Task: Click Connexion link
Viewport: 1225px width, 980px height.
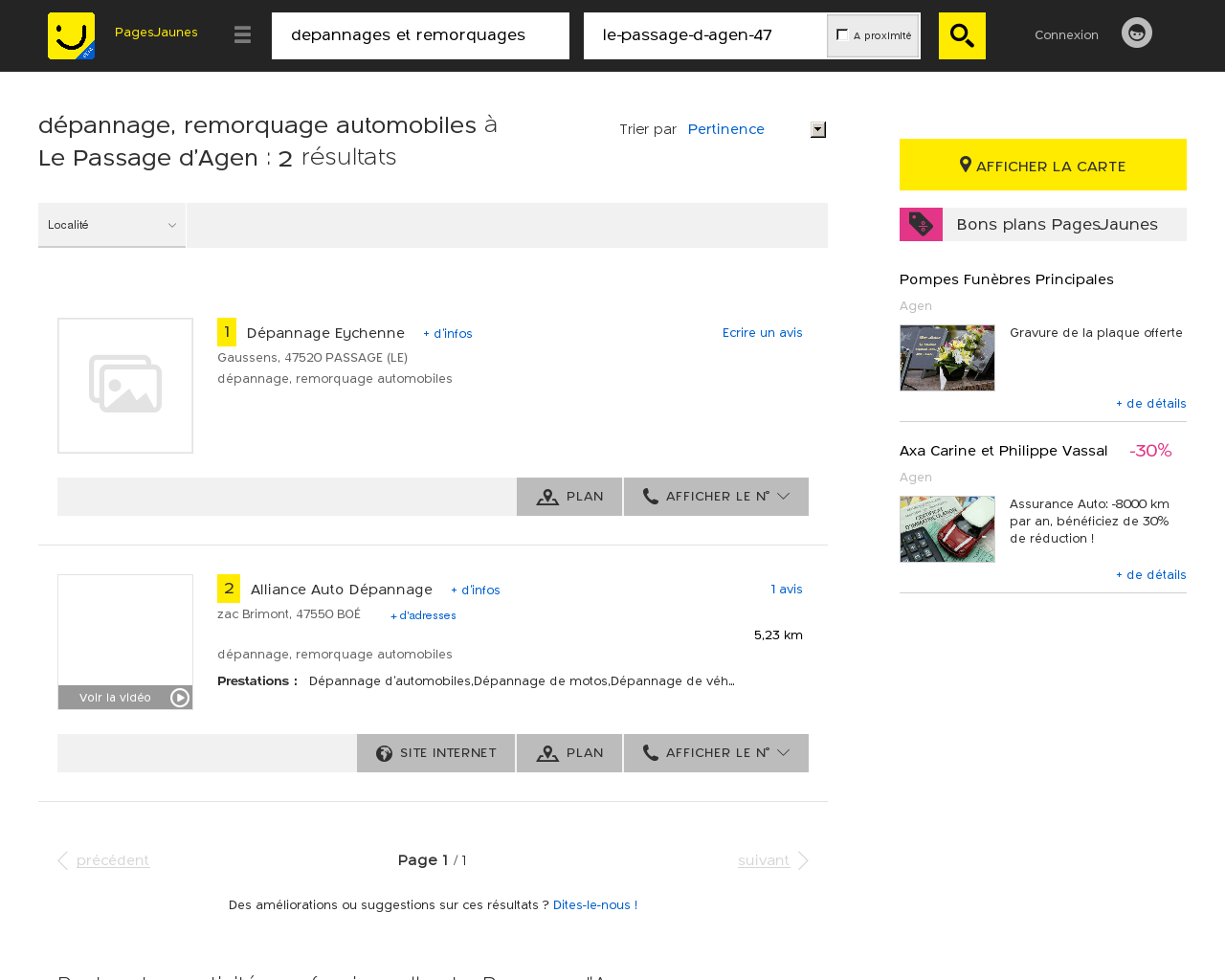Action: pyautogui.click(x=1066, y=34)
